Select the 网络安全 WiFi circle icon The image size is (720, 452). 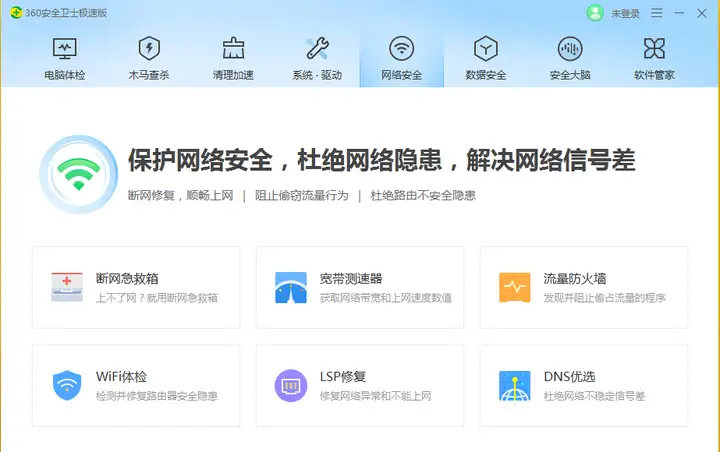point(401,48)
